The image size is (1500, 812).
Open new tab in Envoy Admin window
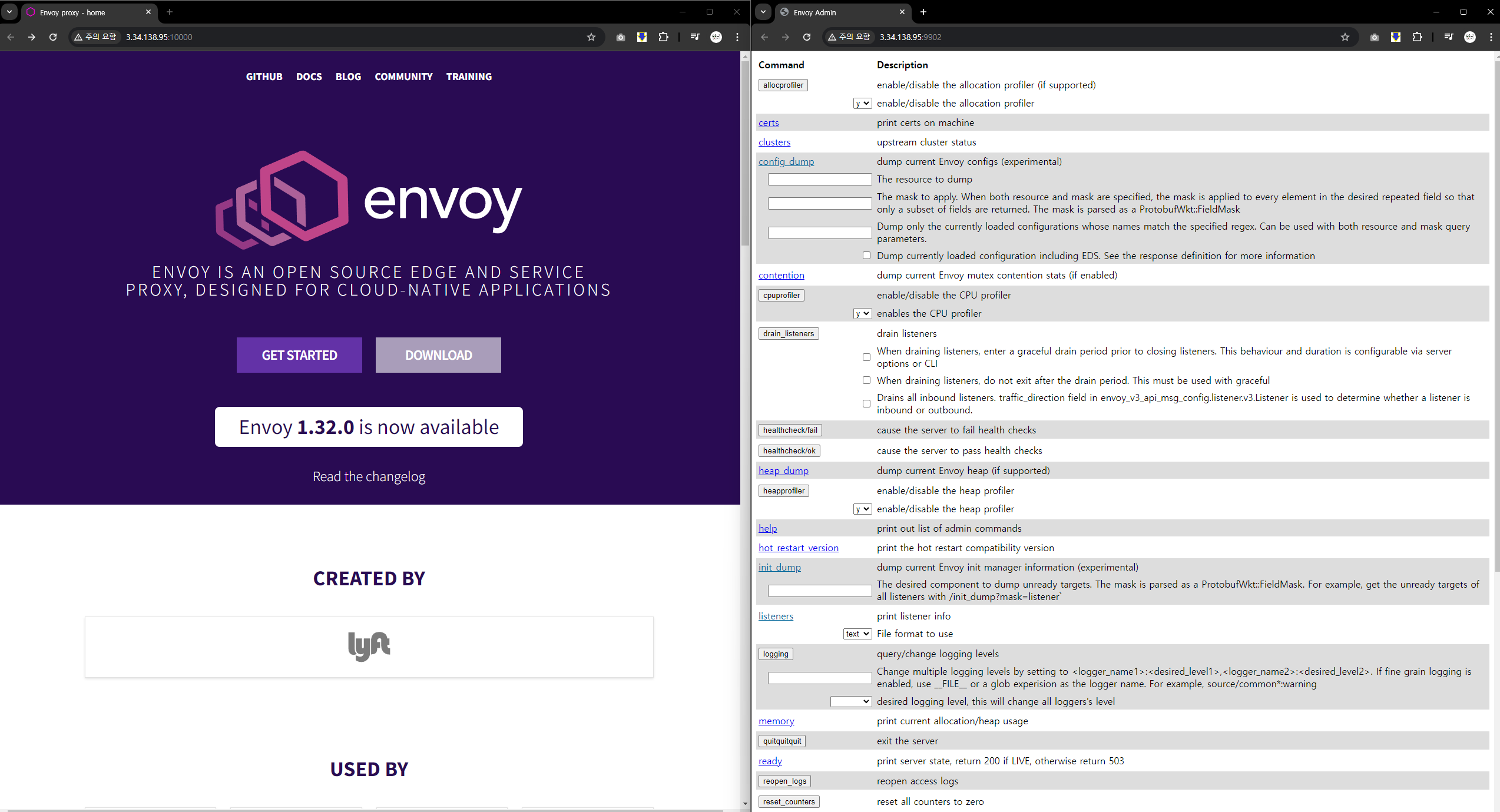923,12
